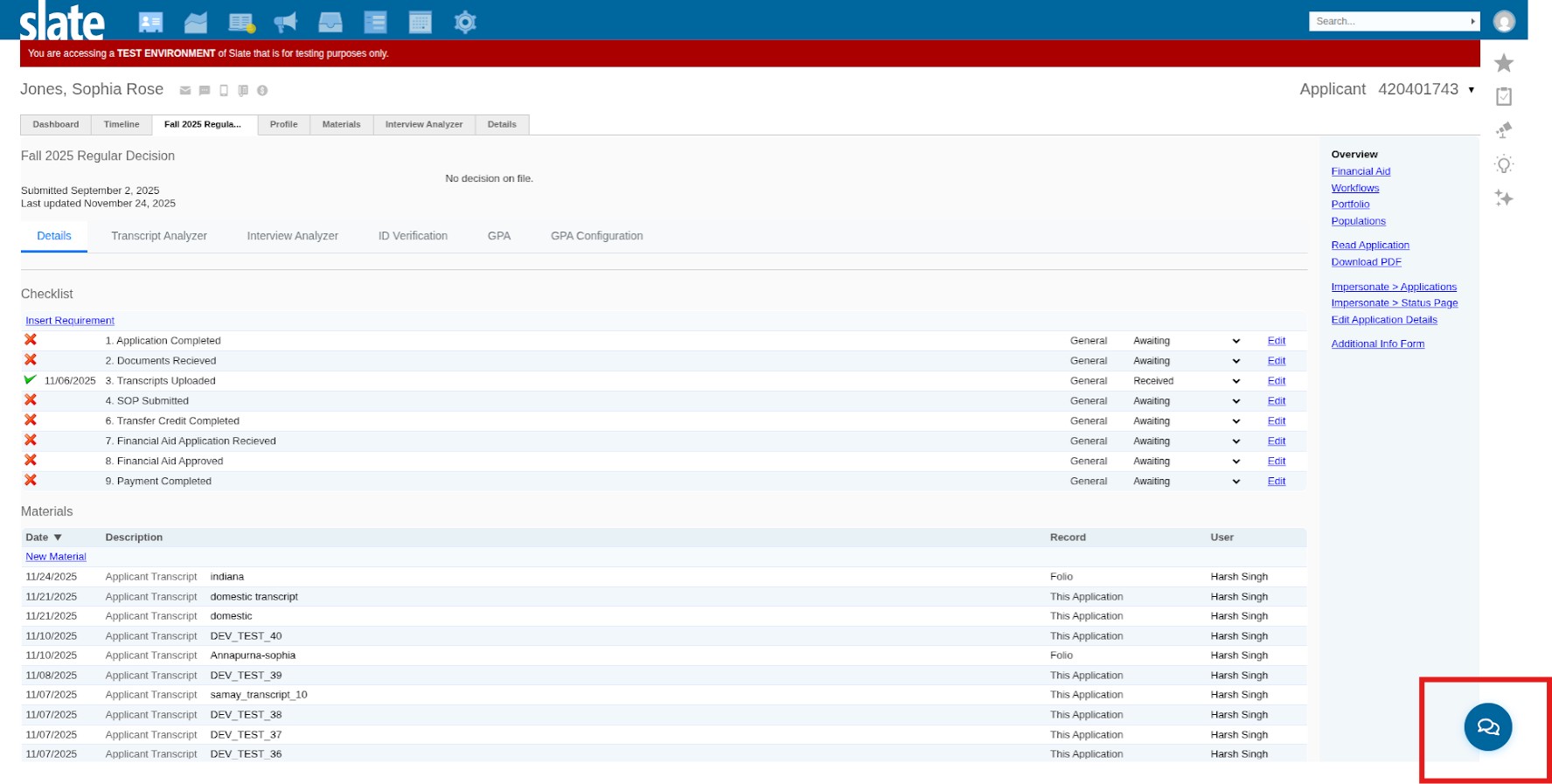Click the Download PDF link

tap(1366, 262)
